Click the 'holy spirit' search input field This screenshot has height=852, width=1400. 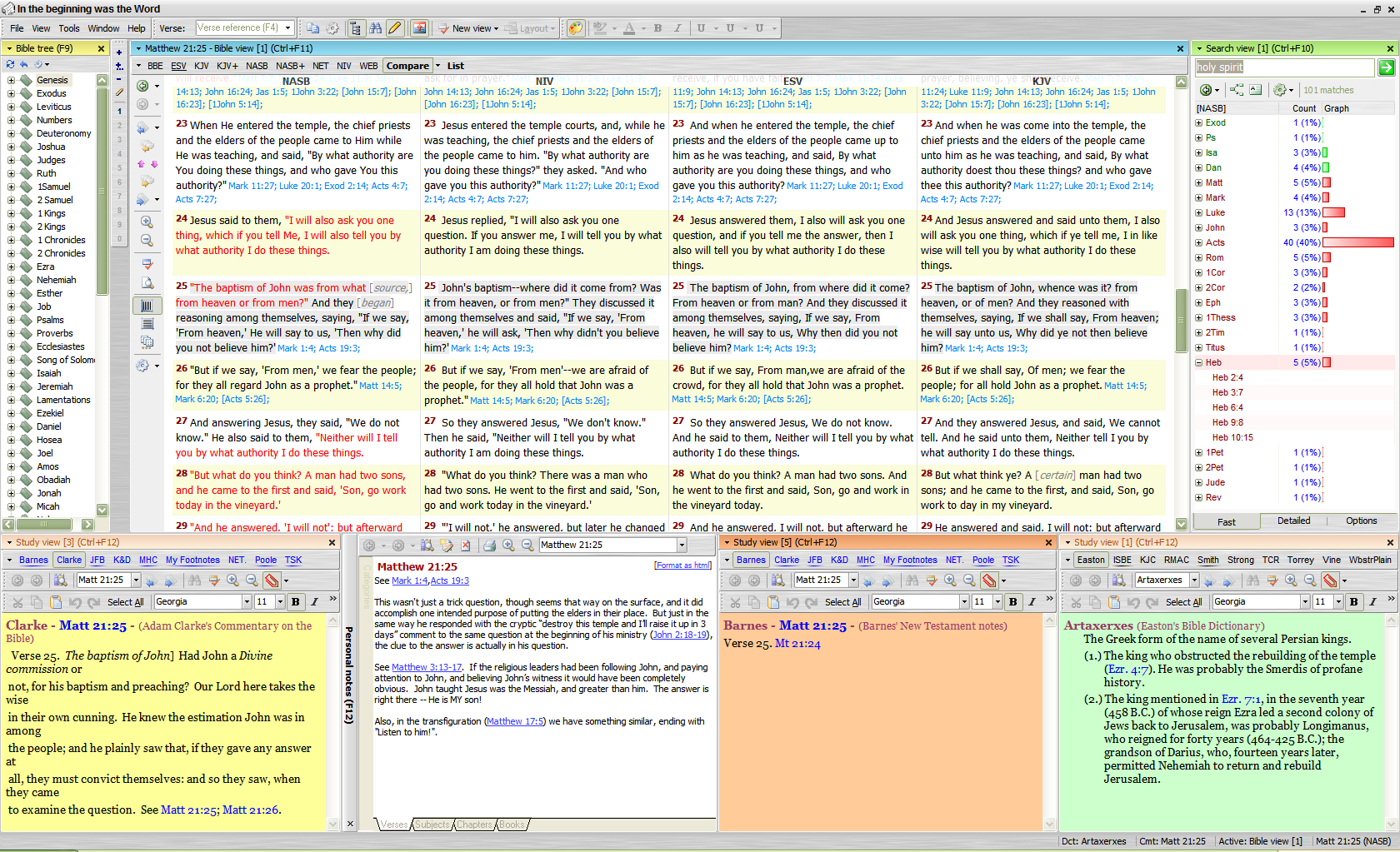1284,67
